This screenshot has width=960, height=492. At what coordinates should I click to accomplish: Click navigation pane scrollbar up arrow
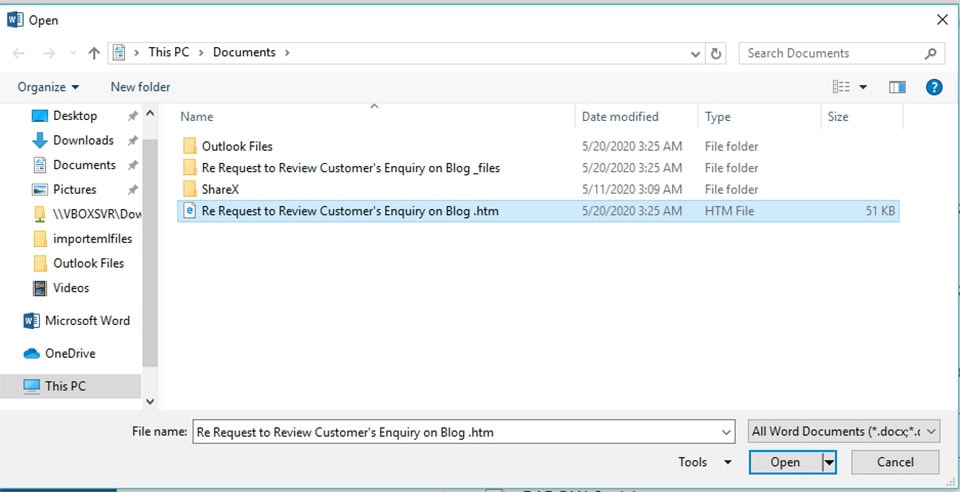point(150,113)
